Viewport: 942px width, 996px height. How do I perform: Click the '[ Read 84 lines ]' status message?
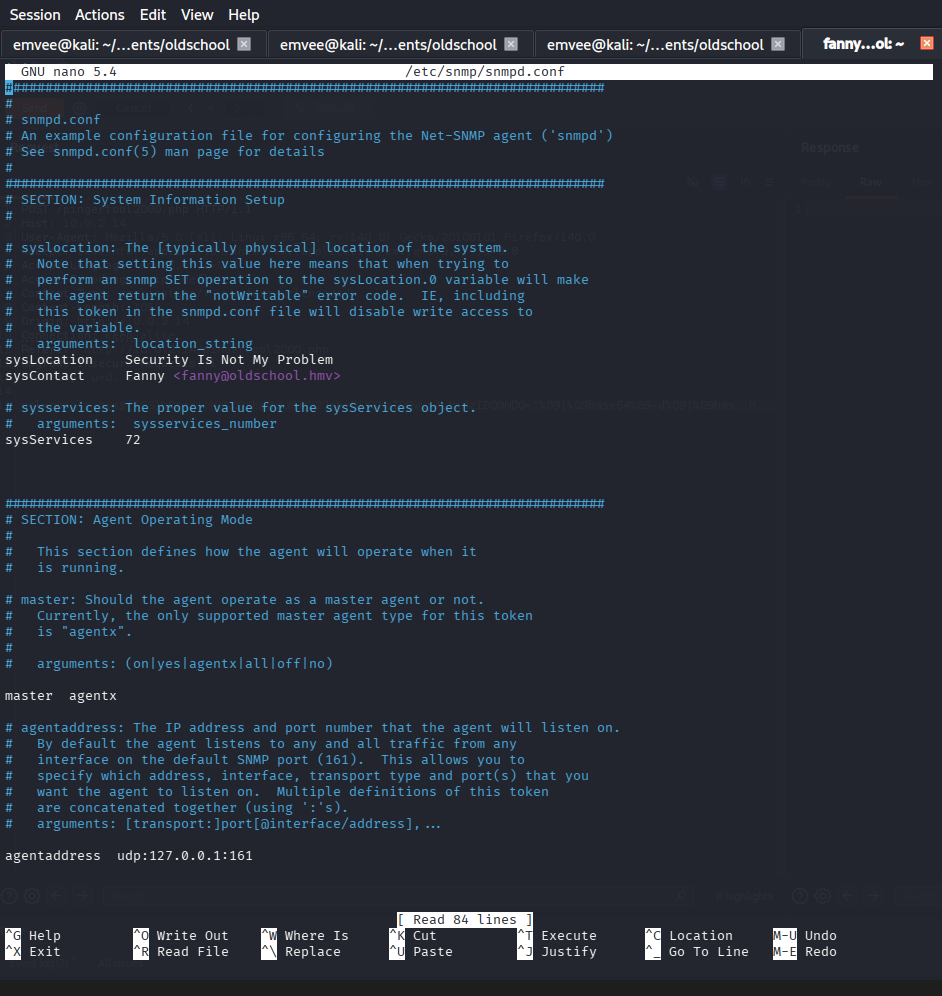[464, 920]
